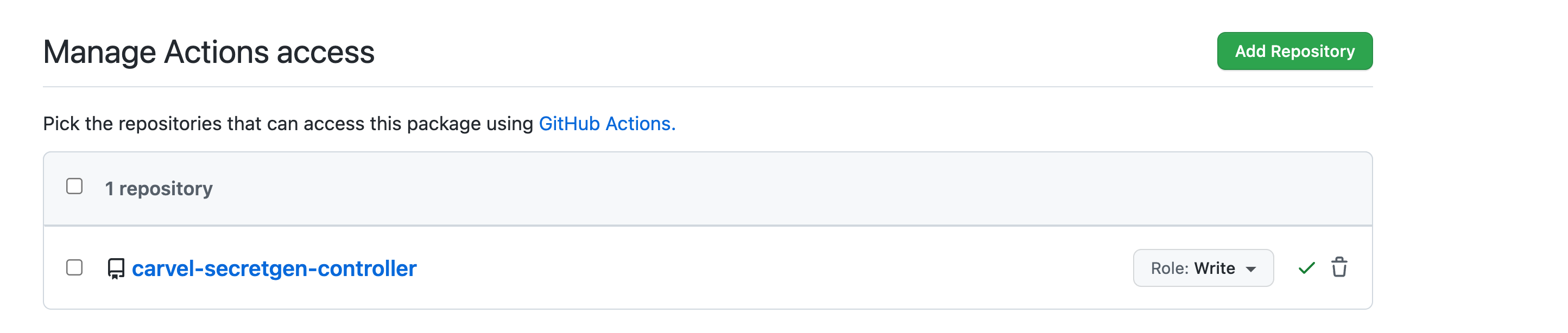Click the green Add Repository control
Screen dimensions: 1568x333
(x=1295, y=52)
